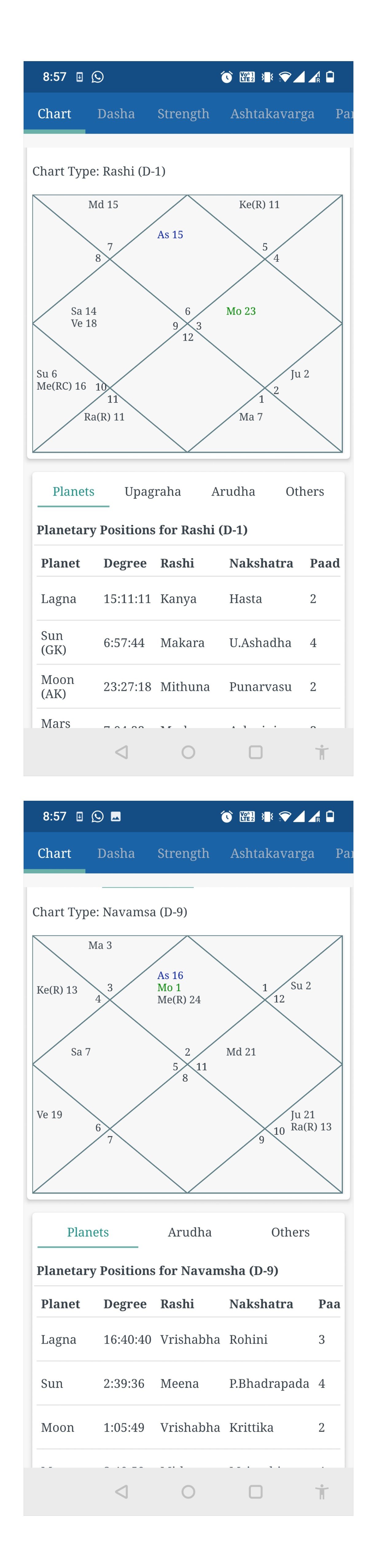Image resolution: width=377 pixels, height=1568 pixels.
Task: Open the Upagraha tab
Action: pyautogui.click(x=153, y=491)
